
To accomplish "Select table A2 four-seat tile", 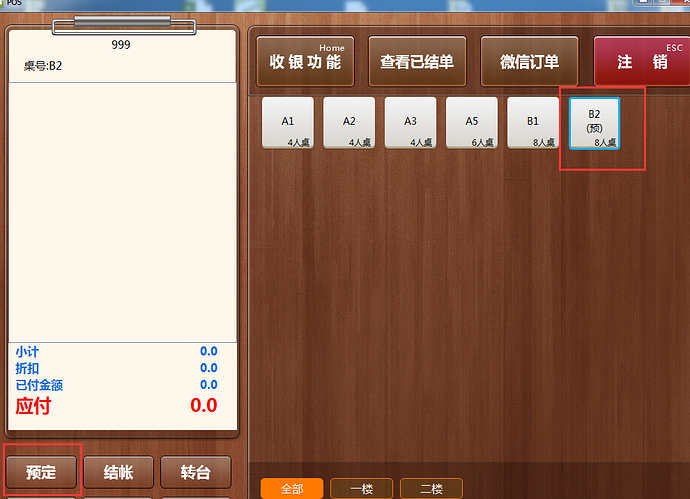I will tap(349, 123).
